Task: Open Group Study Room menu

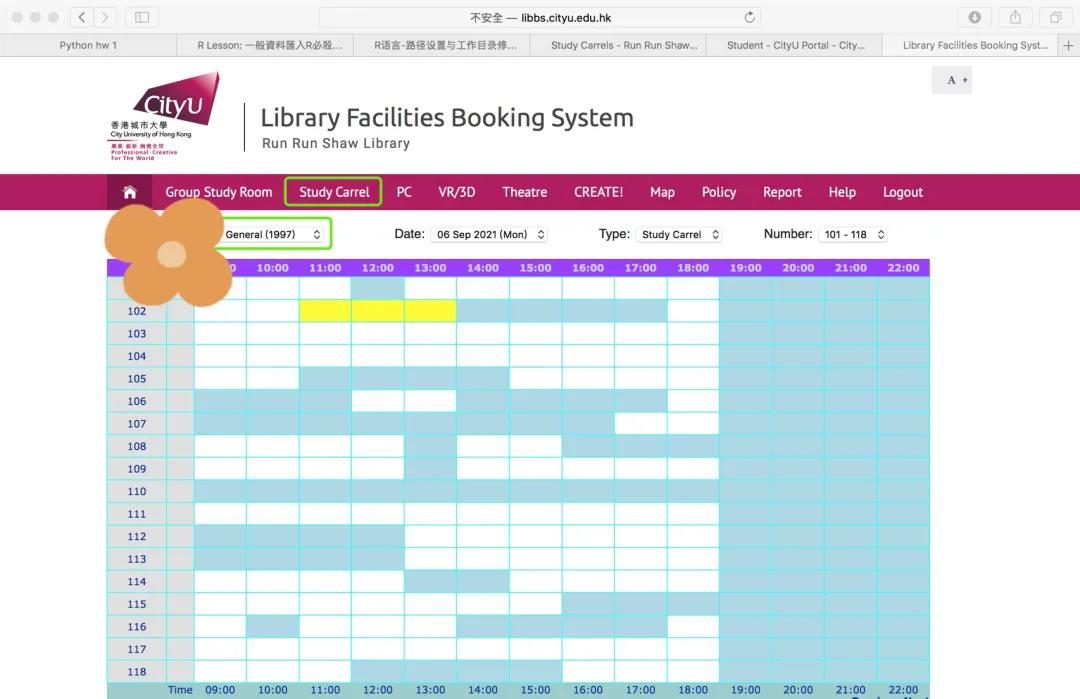Action: point(218,192)
